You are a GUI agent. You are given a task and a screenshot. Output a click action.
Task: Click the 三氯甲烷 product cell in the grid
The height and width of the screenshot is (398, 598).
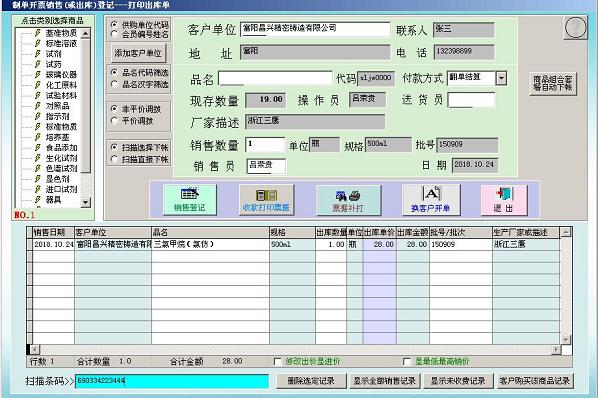[x=210, y=244]
